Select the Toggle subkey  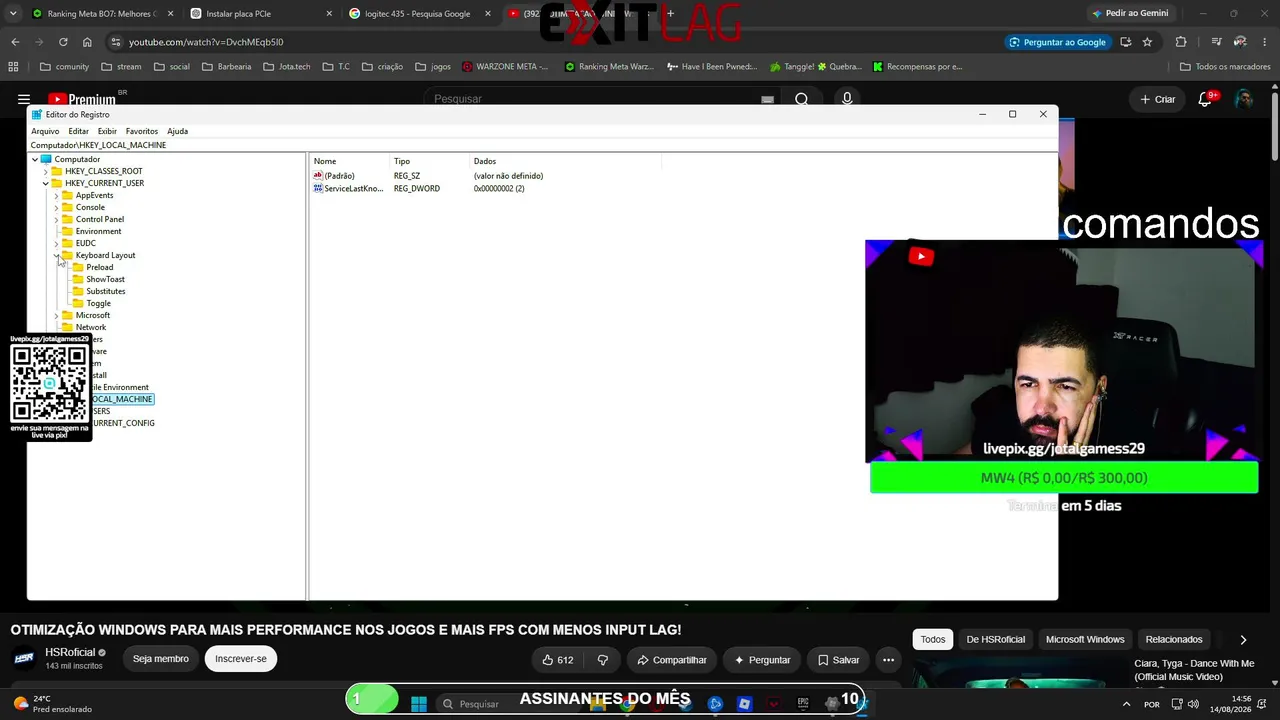click(98, 303)
